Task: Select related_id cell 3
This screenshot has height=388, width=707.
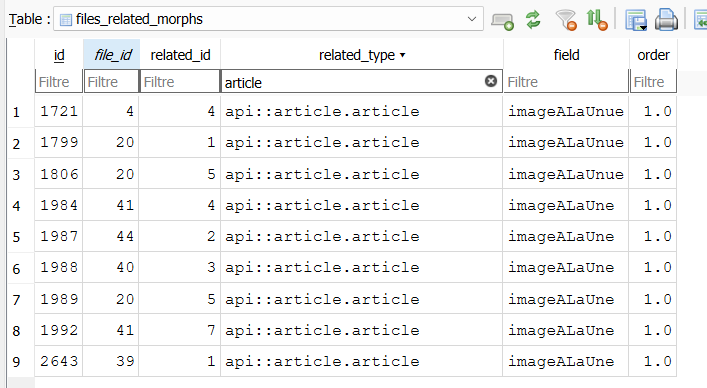Action: pyautogui.click(x=179, y=268)
